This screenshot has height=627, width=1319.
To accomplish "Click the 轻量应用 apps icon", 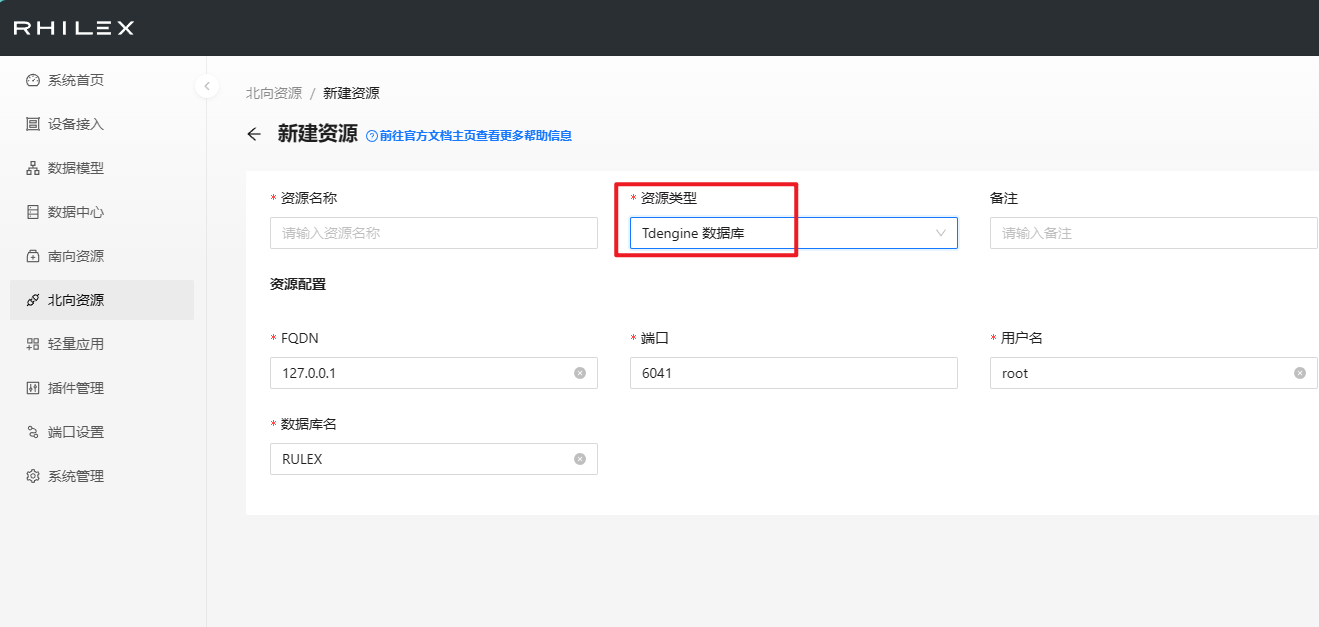I will coord(33,344).
